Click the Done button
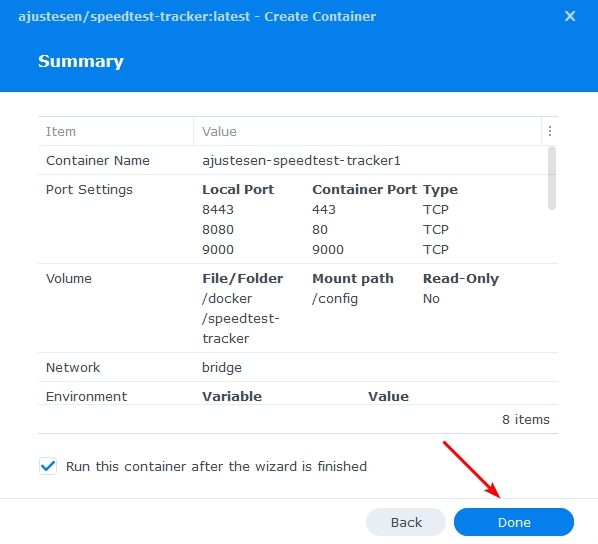598x544 pixels. [514, 522]
